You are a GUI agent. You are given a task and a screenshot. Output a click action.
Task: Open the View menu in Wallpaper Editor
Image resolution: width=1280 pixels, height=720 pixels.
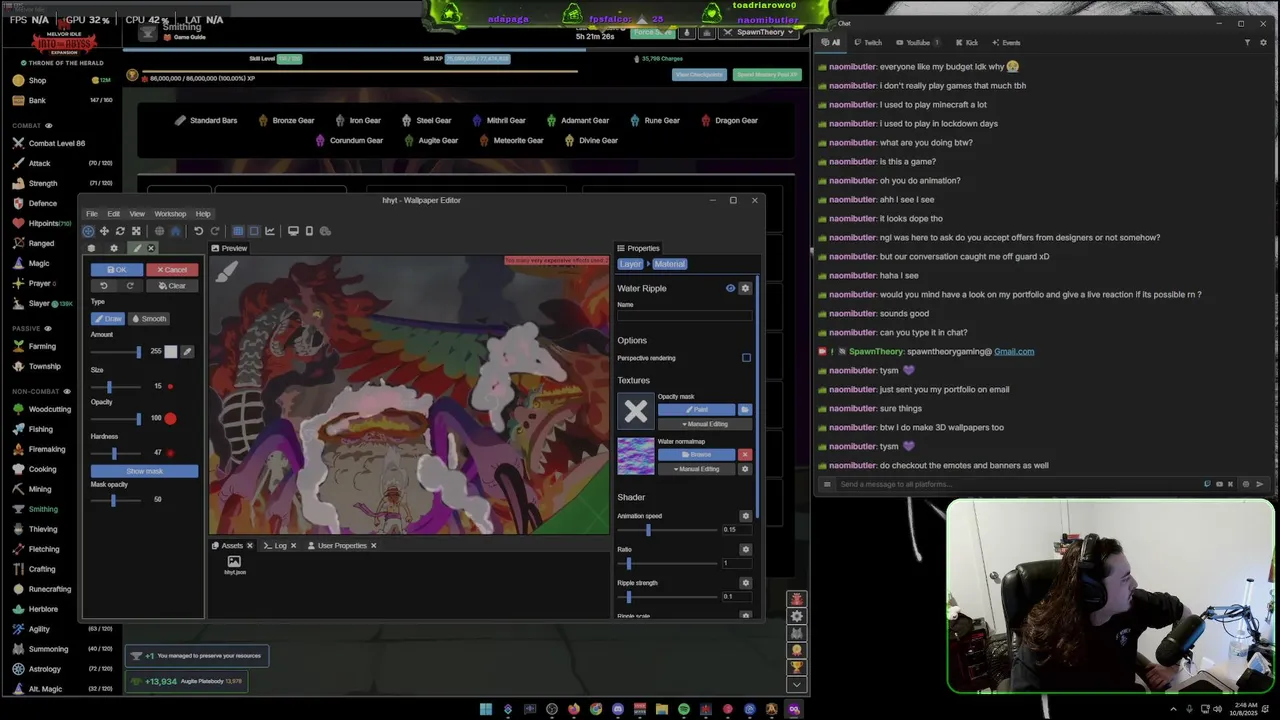pos(137,214)
